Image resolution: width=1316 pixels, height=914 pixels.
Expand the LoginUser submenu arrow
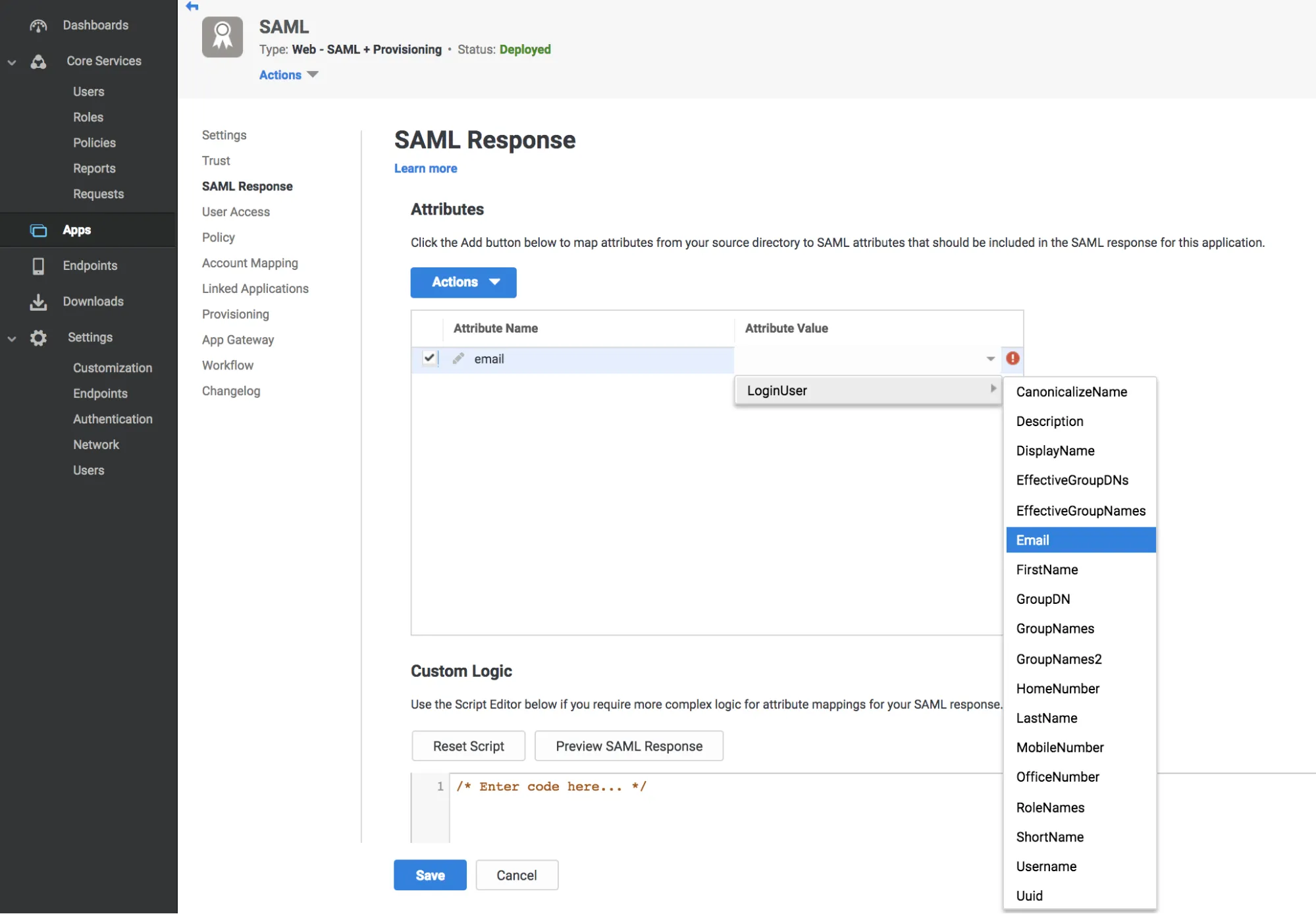tap(992, 390)
